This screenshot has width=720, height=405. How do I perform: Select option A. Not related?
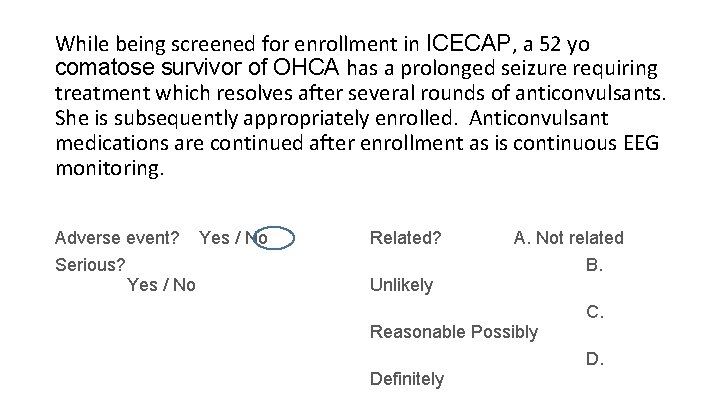(x=568, y=238)
